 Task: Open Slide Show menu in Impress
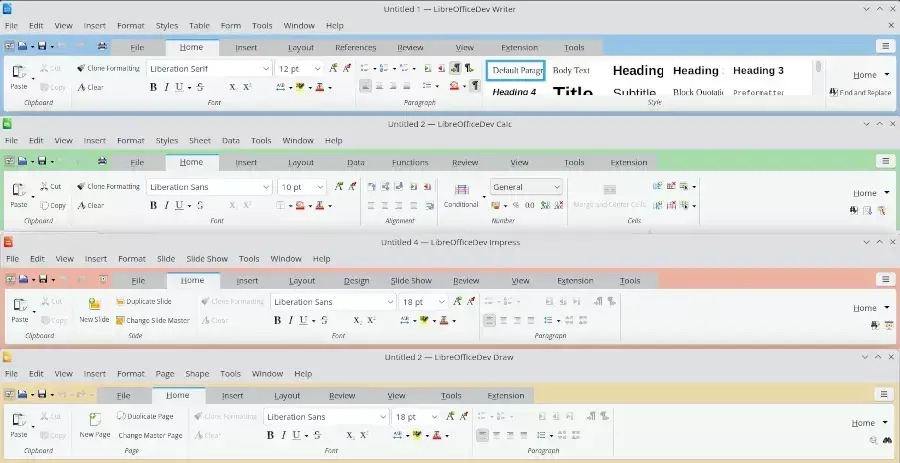pyautogui.click(x=207, y=259)
